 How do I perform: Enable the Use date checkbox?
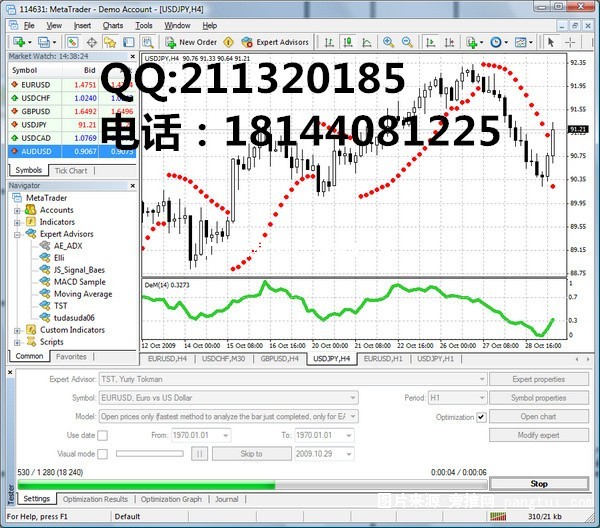[x=103, y=435]
